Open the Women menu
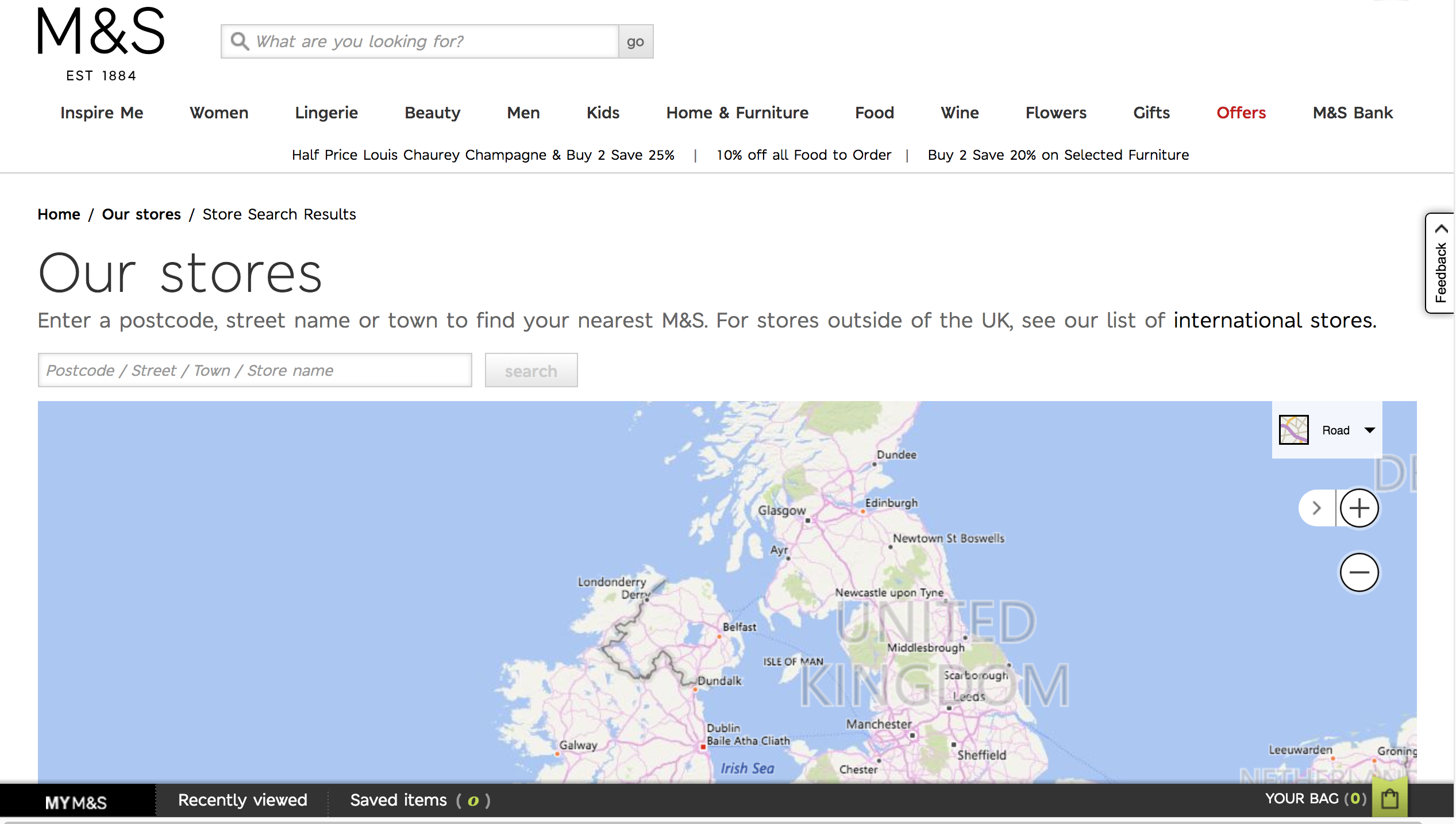Screen dimensions: 1456x824 219,113
